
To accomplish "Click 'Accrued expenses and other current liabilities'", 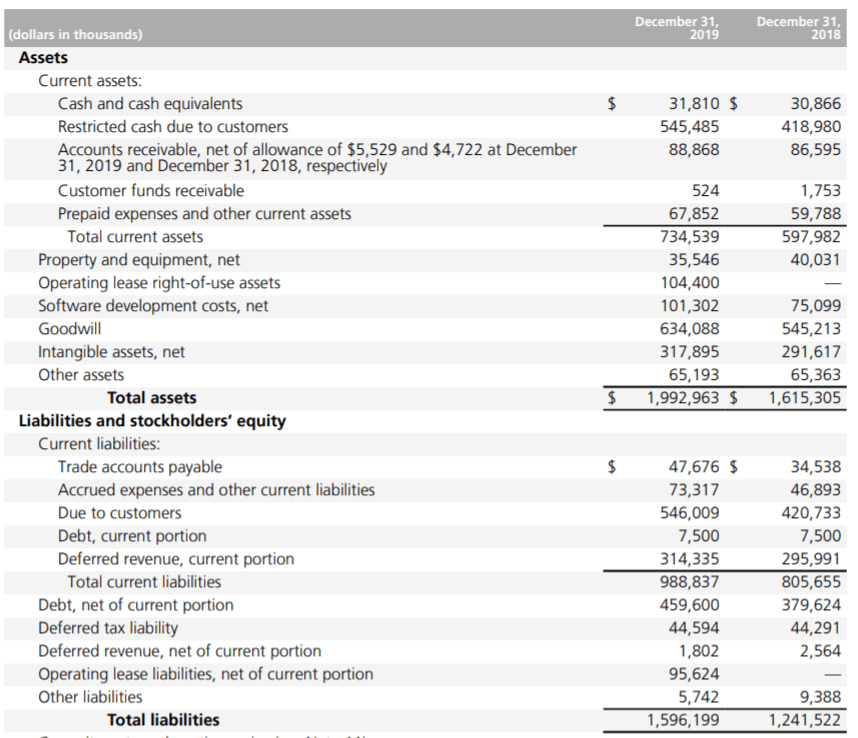I will [216, 490].
